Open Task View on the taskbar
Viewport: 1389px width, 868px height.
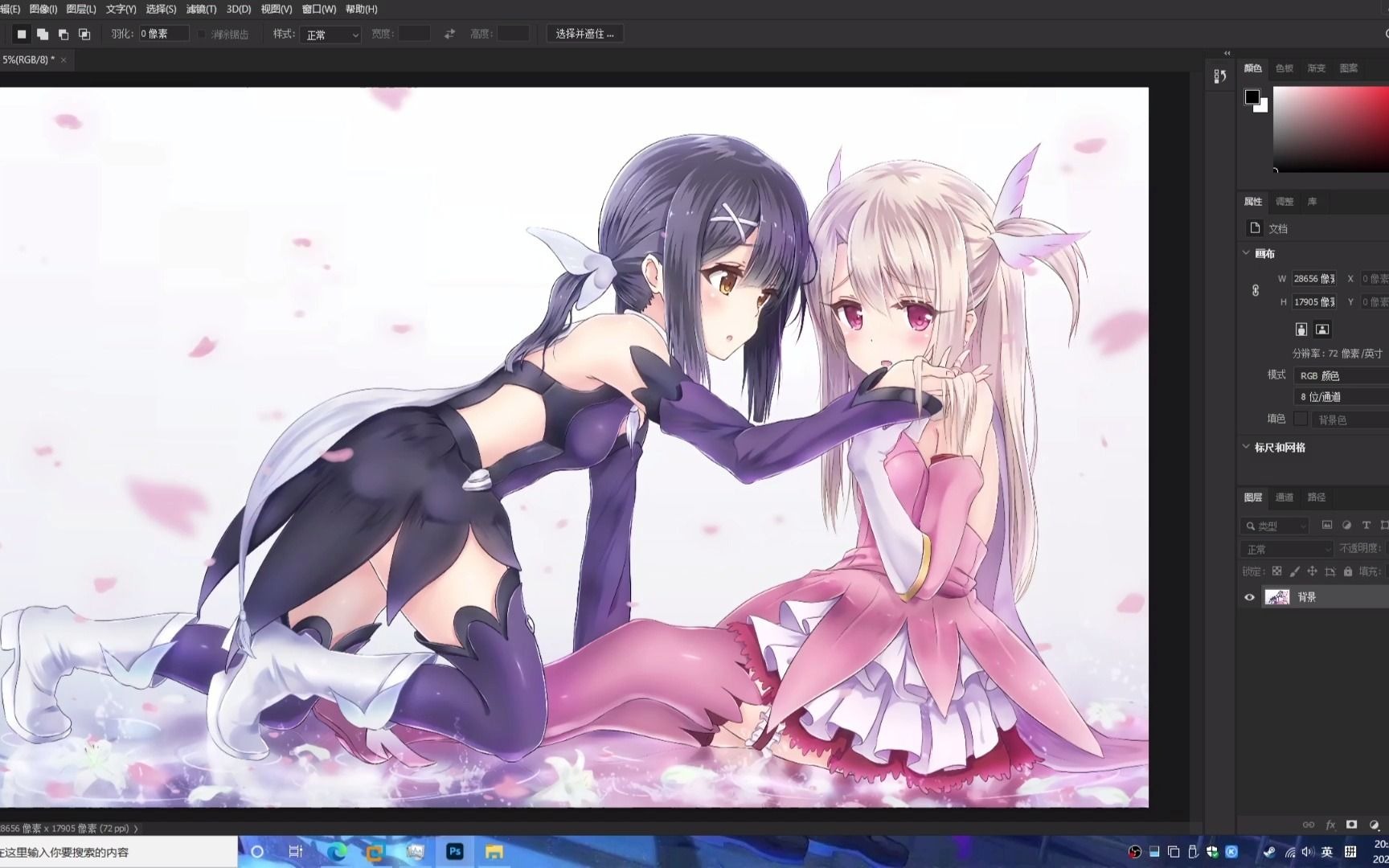click(296, 852)
